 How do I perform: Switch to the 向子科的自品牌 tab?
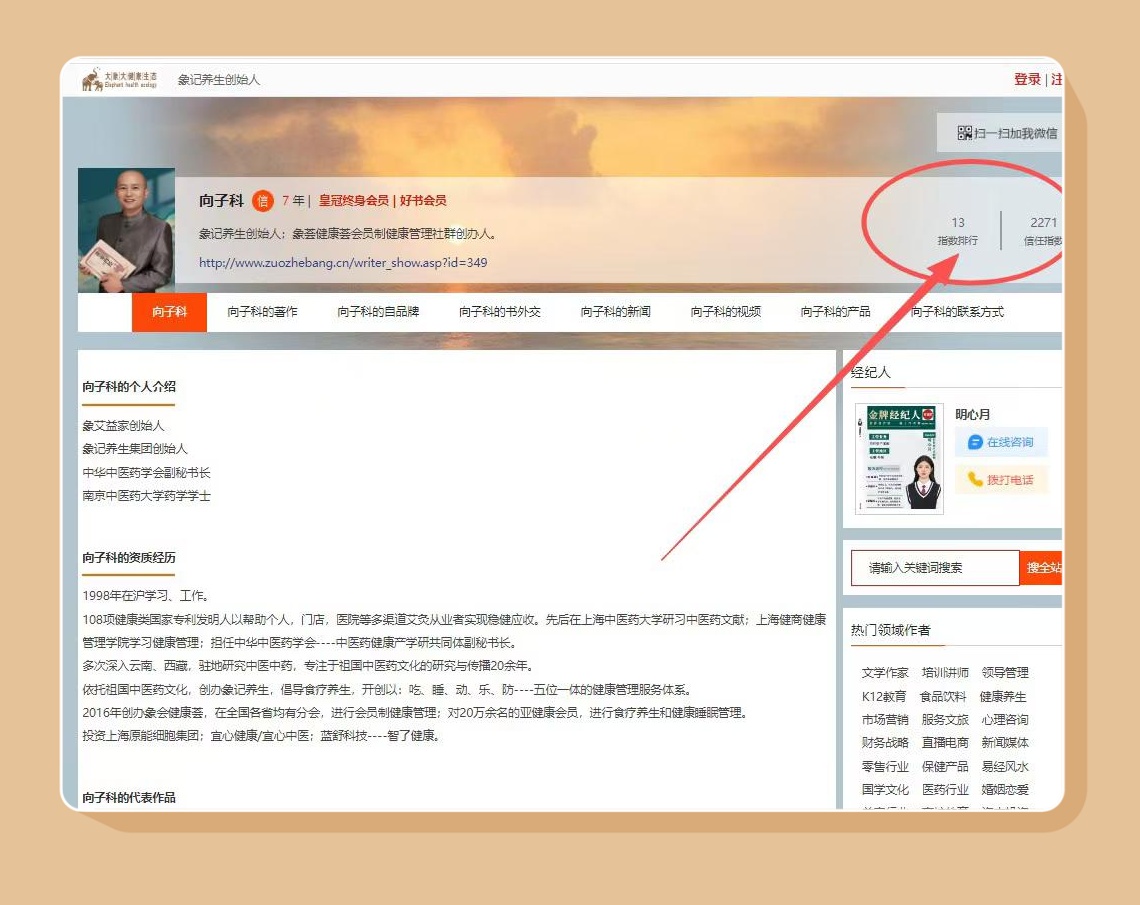tap(378, 312)
